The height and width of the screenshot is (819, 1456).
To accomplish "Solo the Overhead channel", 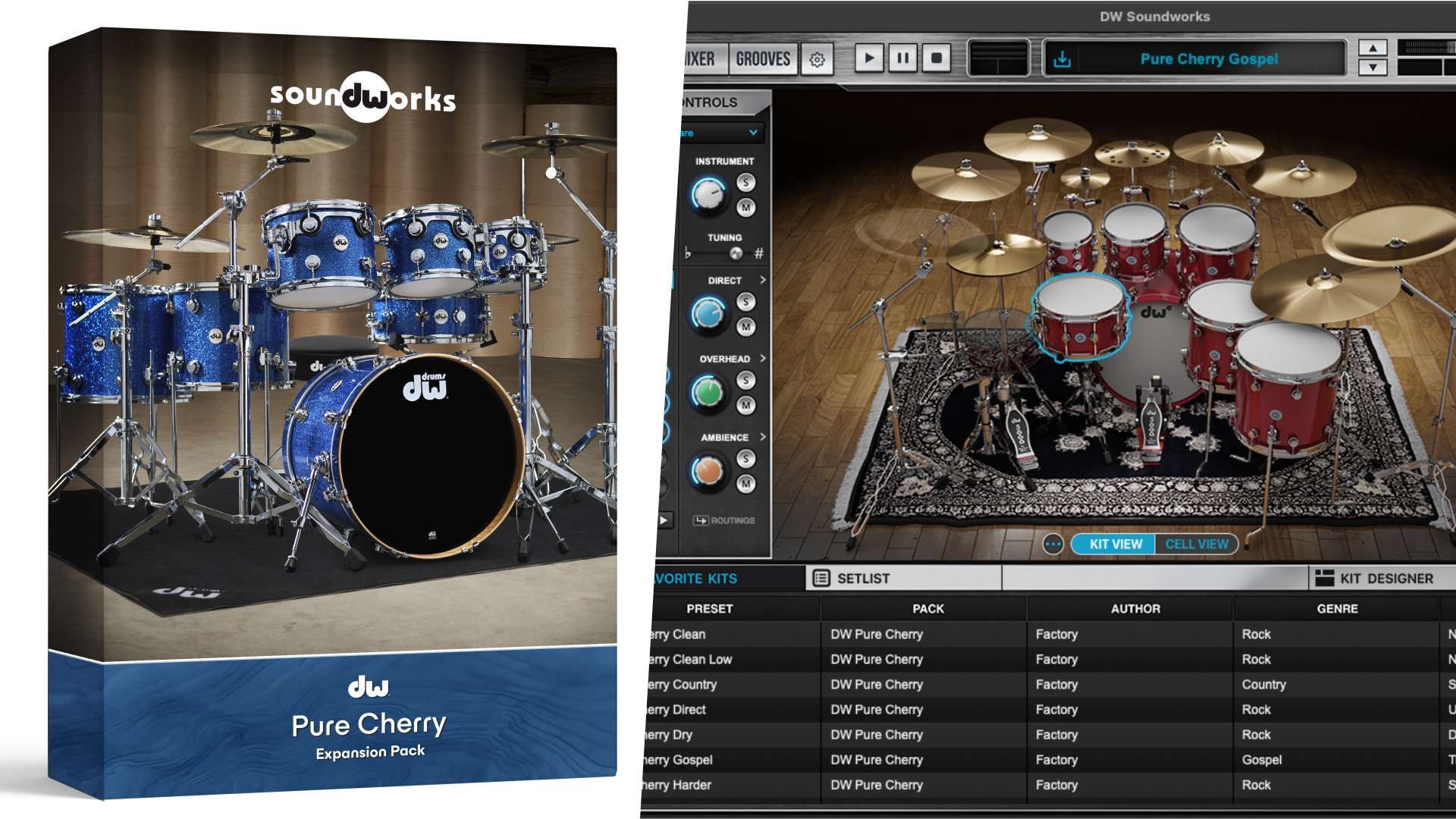I will coord(746,381).
